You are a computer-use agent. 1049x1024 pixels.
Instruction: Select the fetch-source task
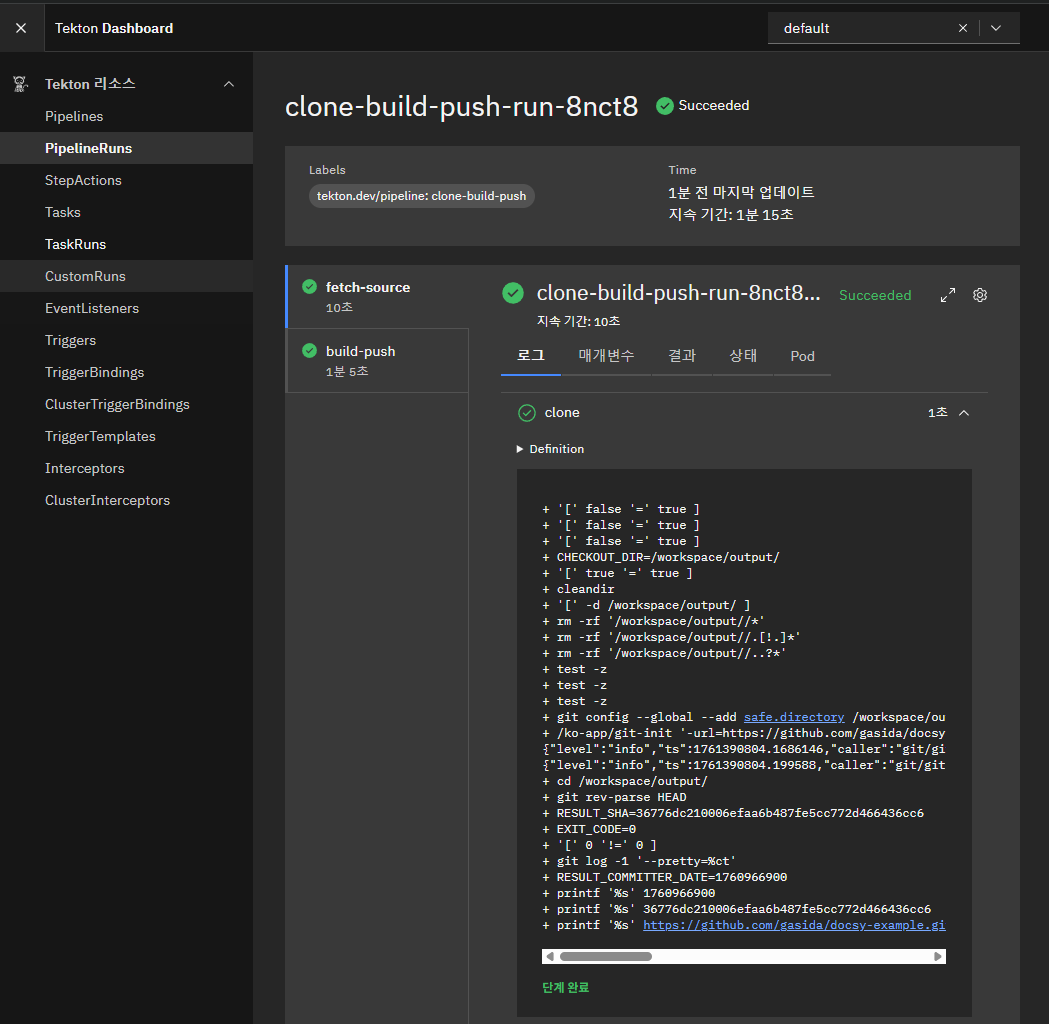coord(378,297)
